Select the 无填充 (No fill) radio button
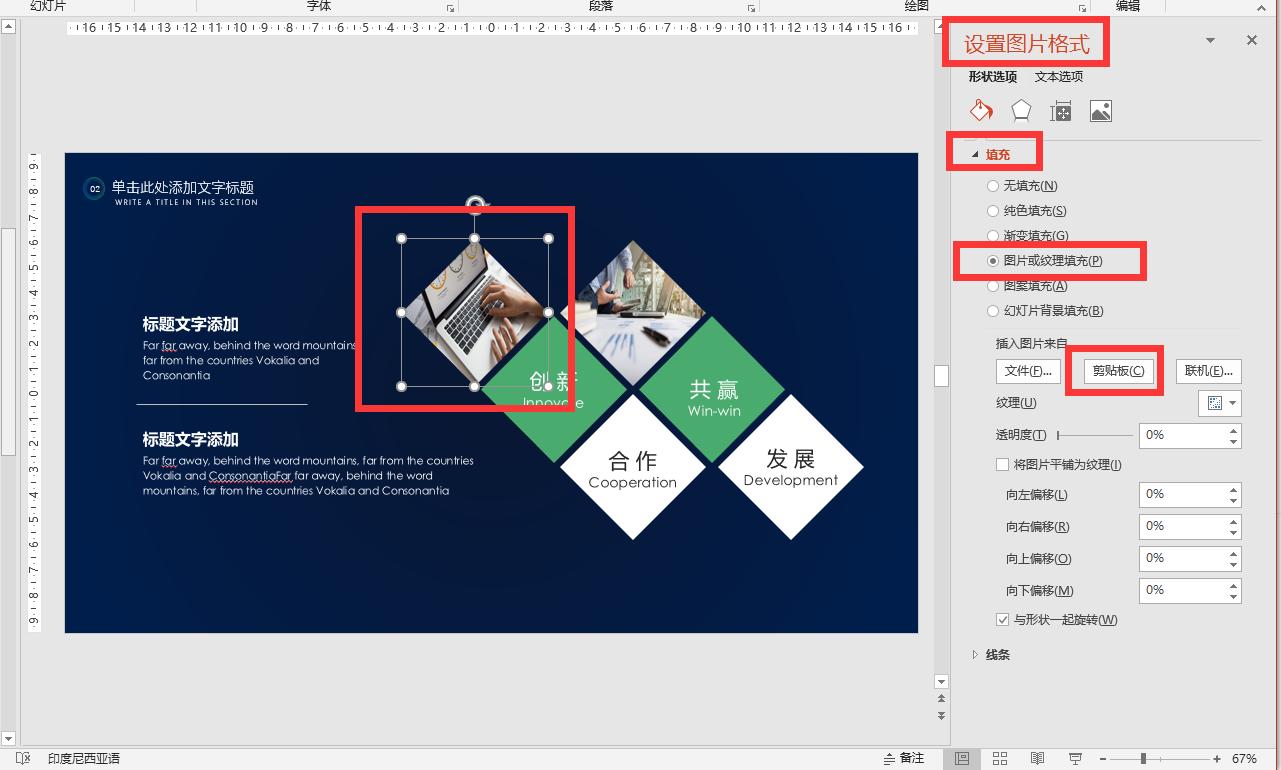This screenshot has width=1281, height=770. pos(993,186)
